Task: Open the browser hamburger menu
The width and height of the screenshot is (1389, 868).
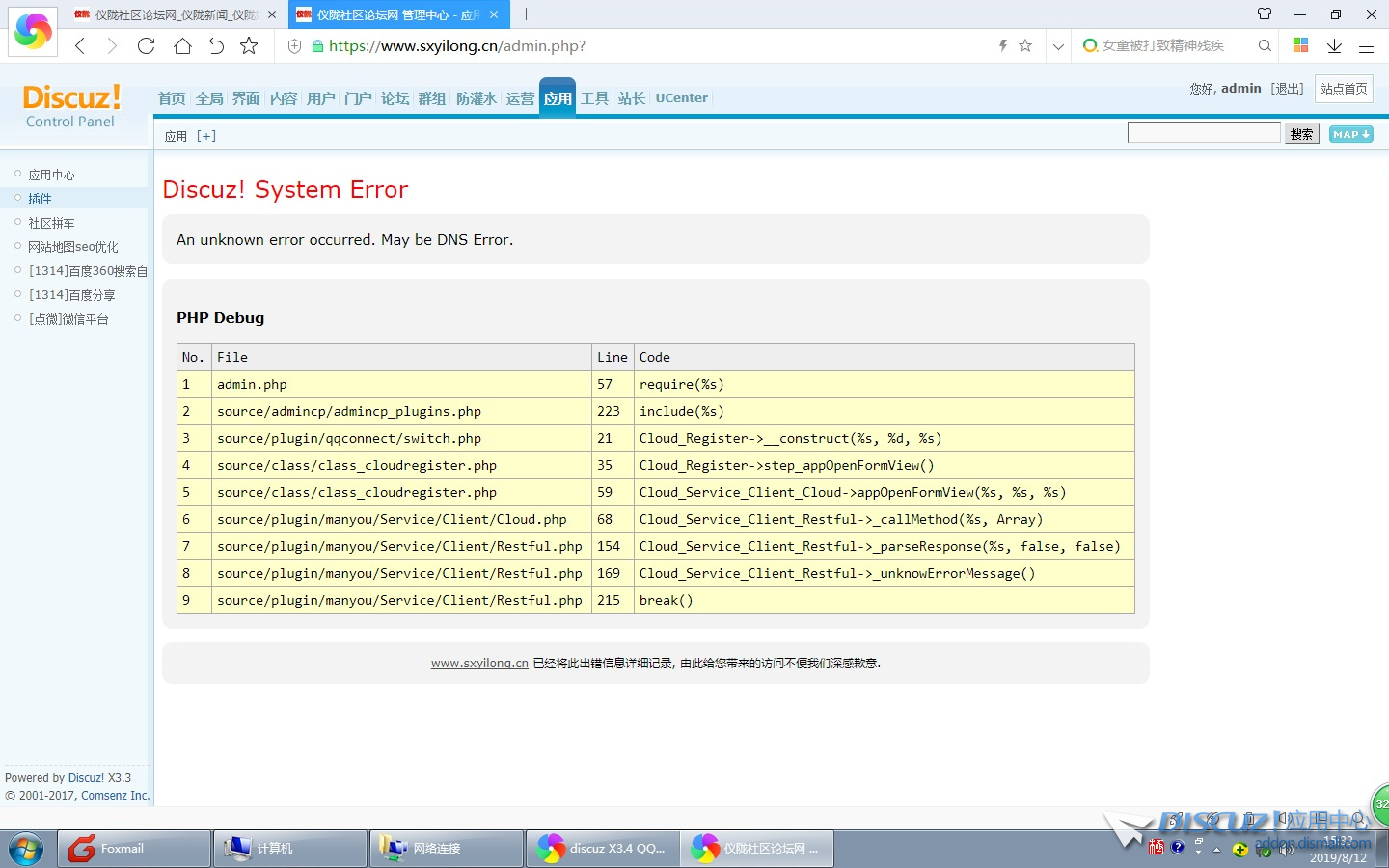Action: (1366, 45)
